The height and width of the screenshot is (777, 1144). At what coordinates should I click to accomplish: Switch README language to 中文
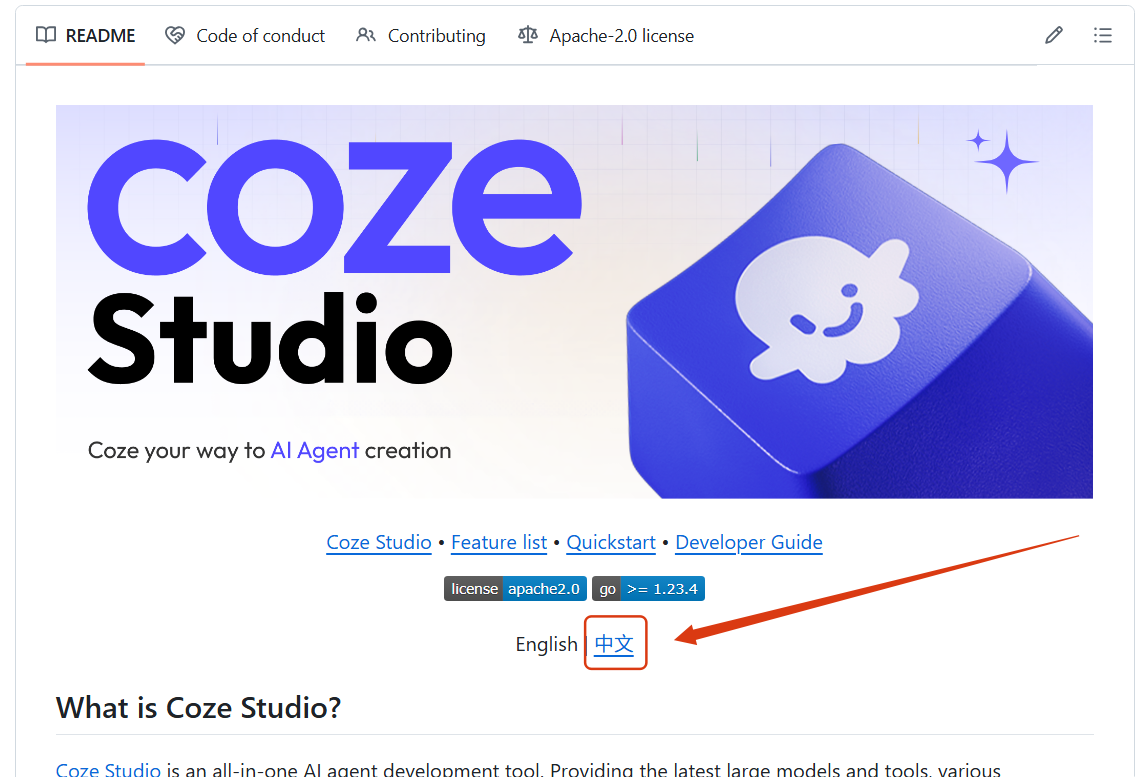tap(614, 644)
